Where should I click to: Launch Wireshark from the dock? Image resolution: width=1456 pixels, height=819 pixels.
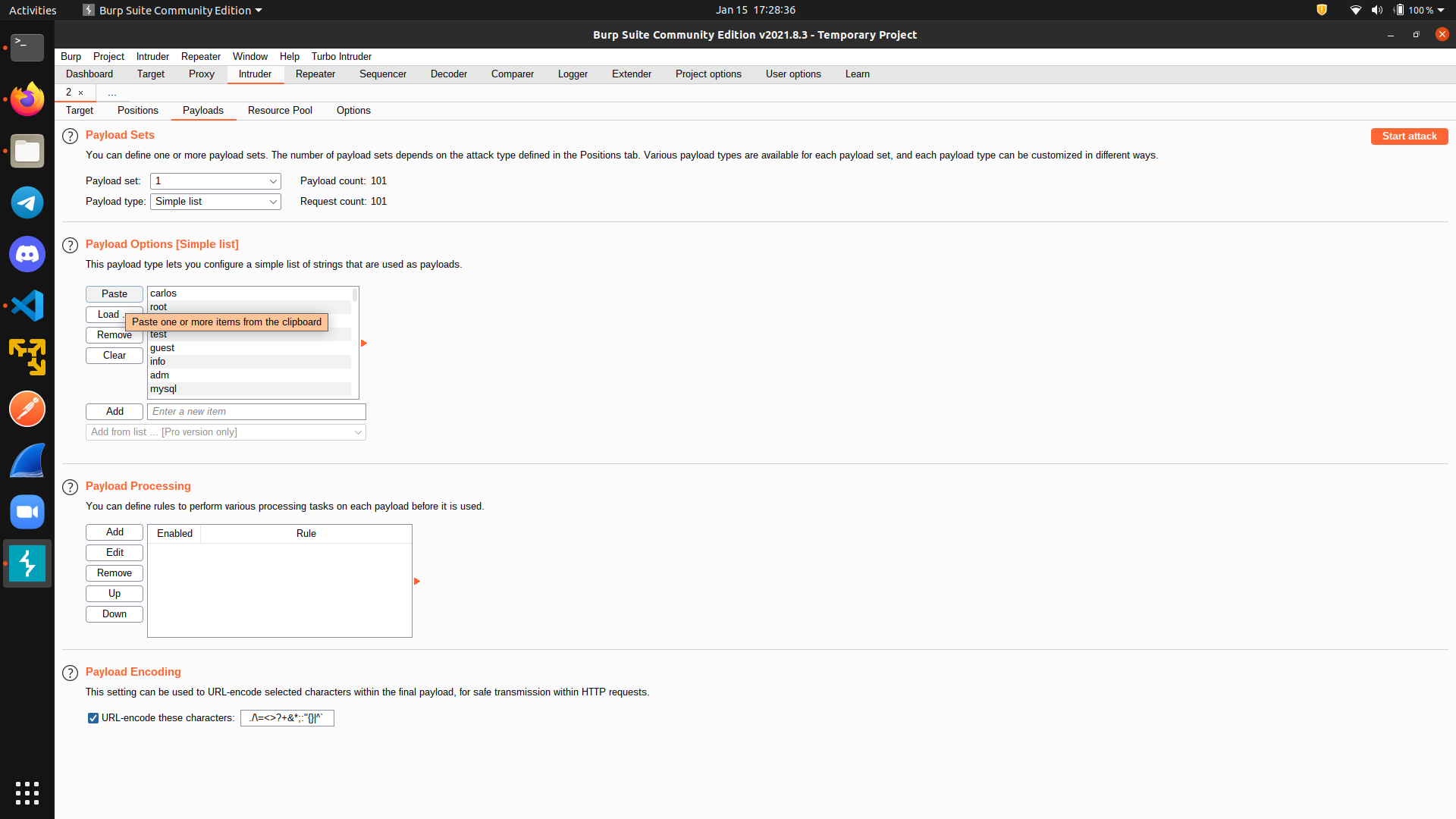(x=27, y=460)
